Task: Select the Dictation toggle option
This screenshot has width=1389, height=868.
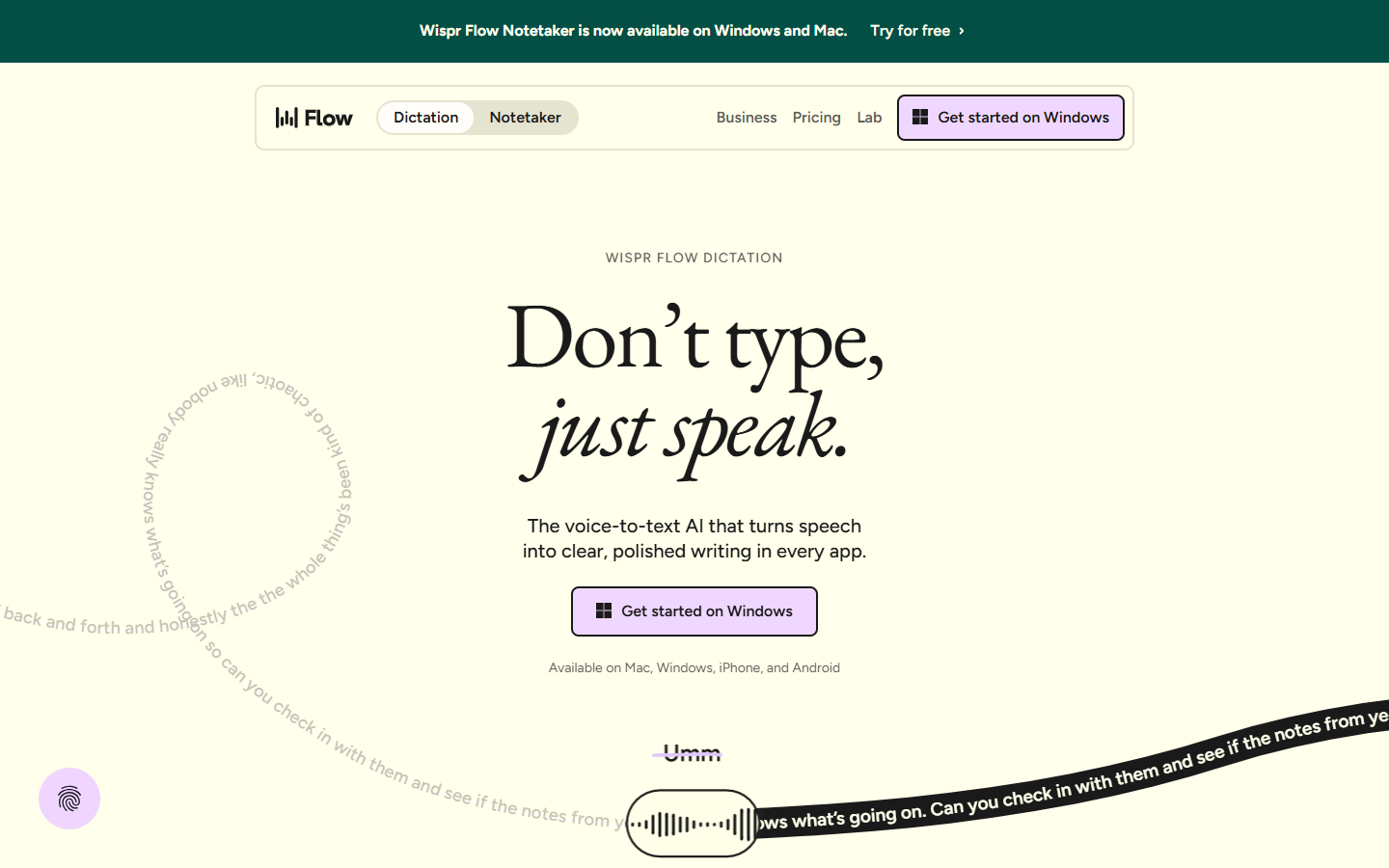Action: [425, 118]
